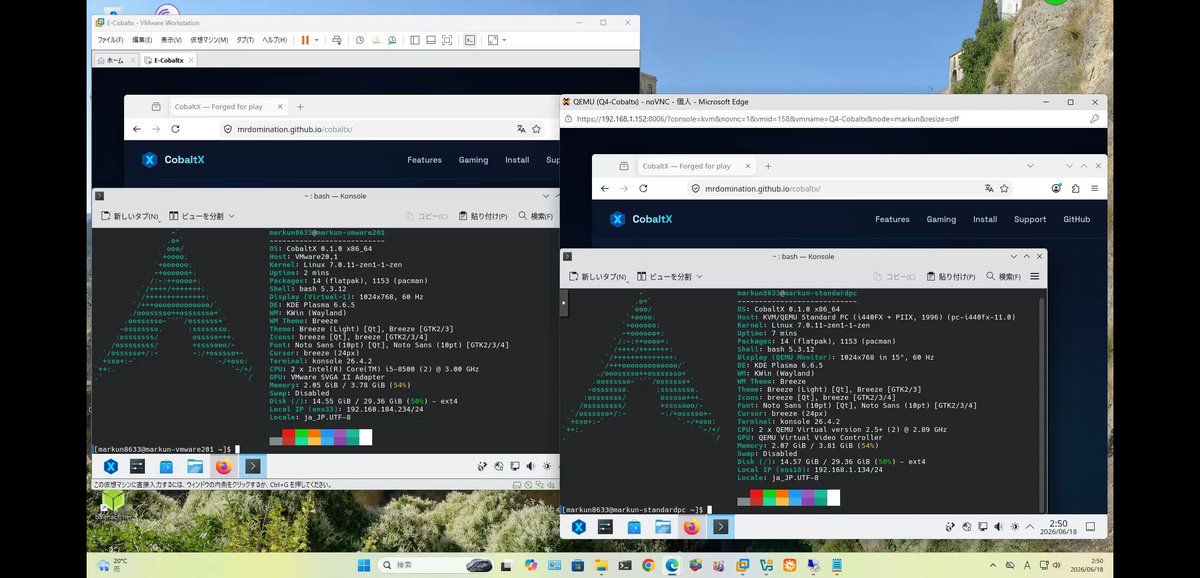Open ヘルプ(H) menu in VMware

[275, 40]
